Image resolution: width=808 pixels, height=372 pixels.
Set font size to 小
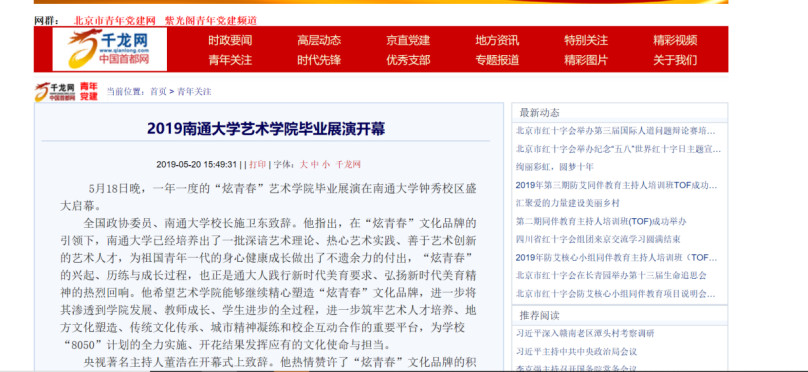click(326, 164)
